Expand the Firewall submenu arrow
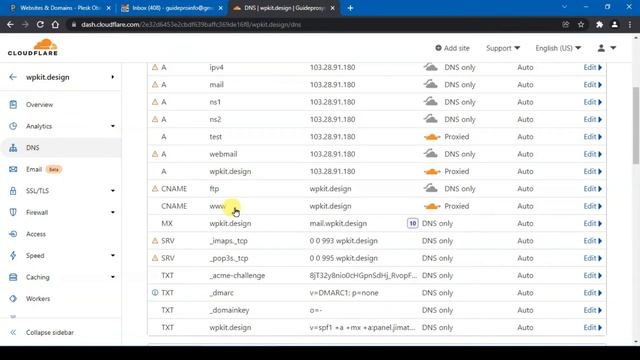640x360 pixels. [113, 212]
